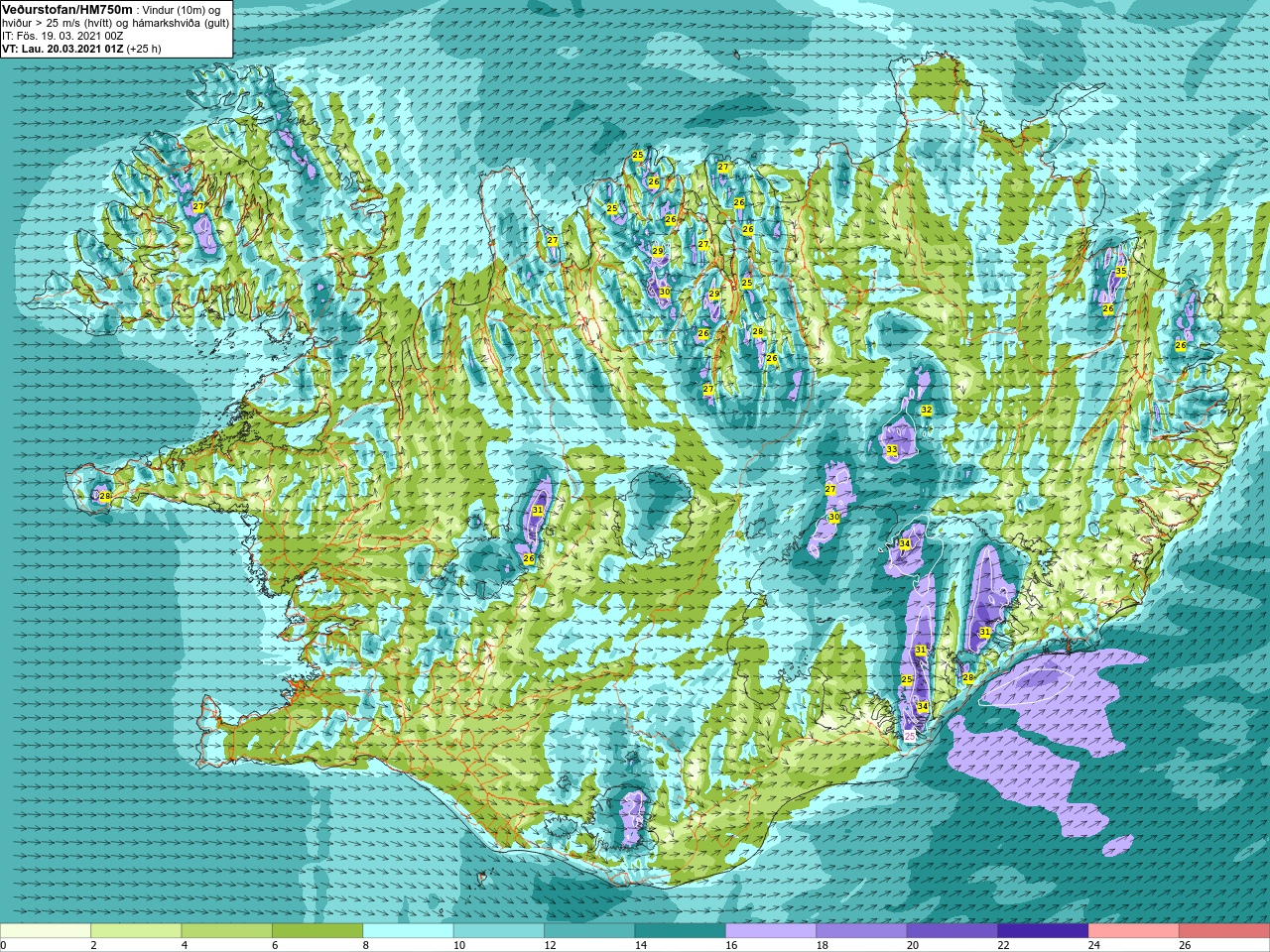Click the dark indigo 22–24 legend swatch
Viewport: 1270px width, 952px height.
[1043, 931]
